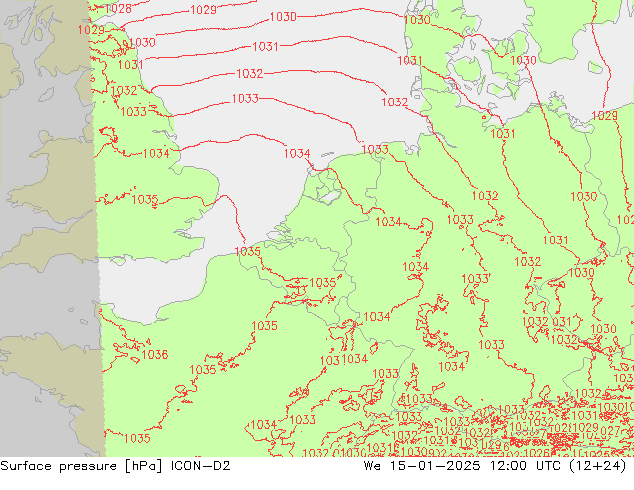Click the "1036" isobar label over northwestern France

(x=155, y=355)
